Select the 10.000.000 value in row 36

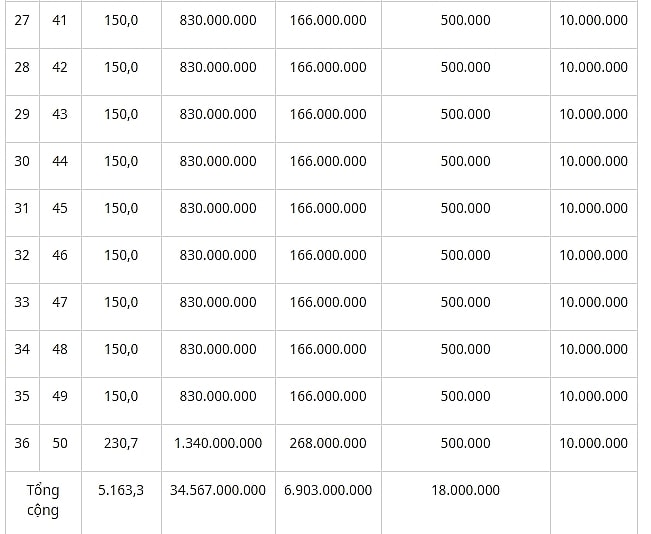[x=594, y=443]
